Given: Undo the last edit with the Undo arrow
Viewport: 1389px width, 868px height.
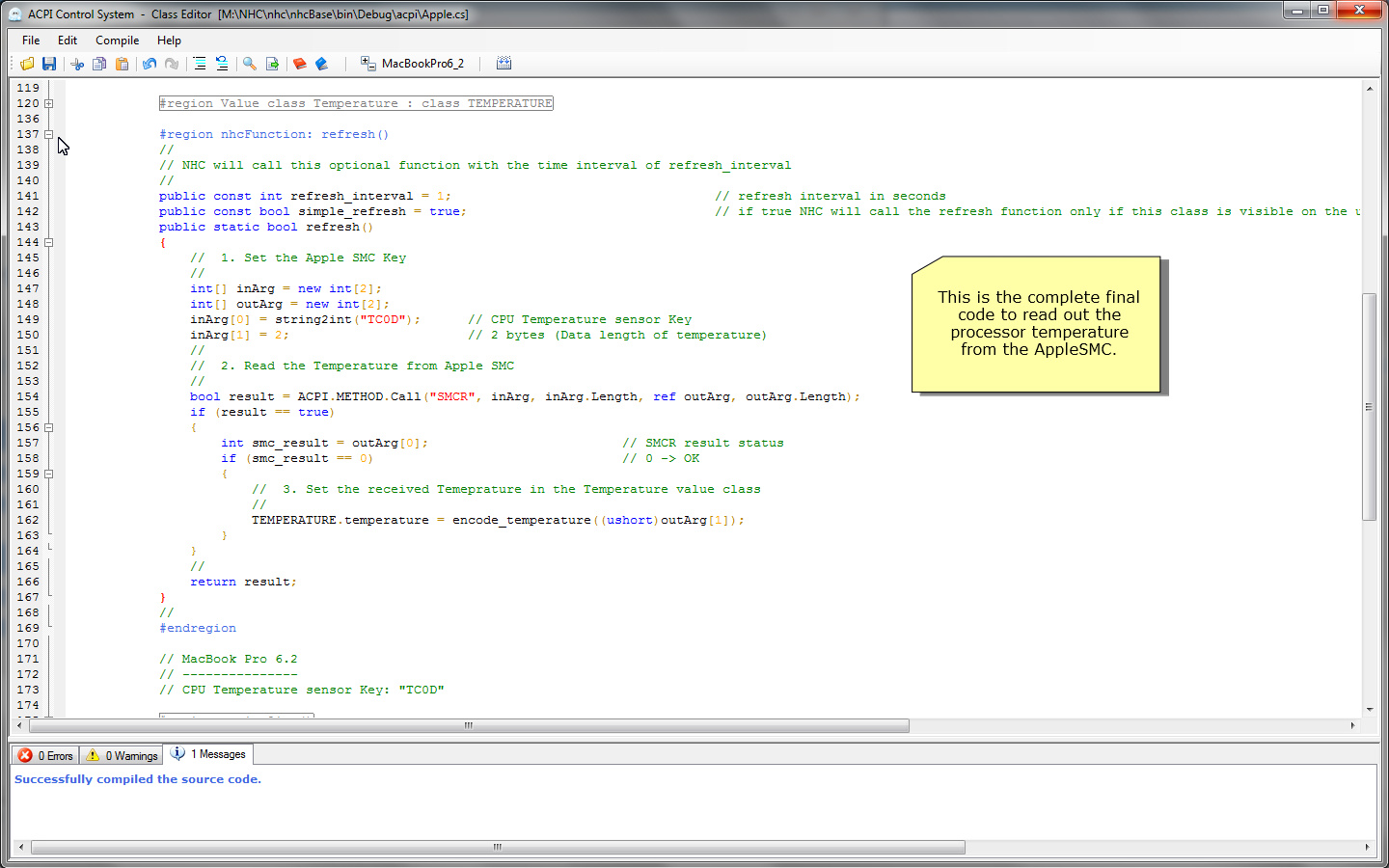Looking at the screenshot, I should click(x=150, y=64).
